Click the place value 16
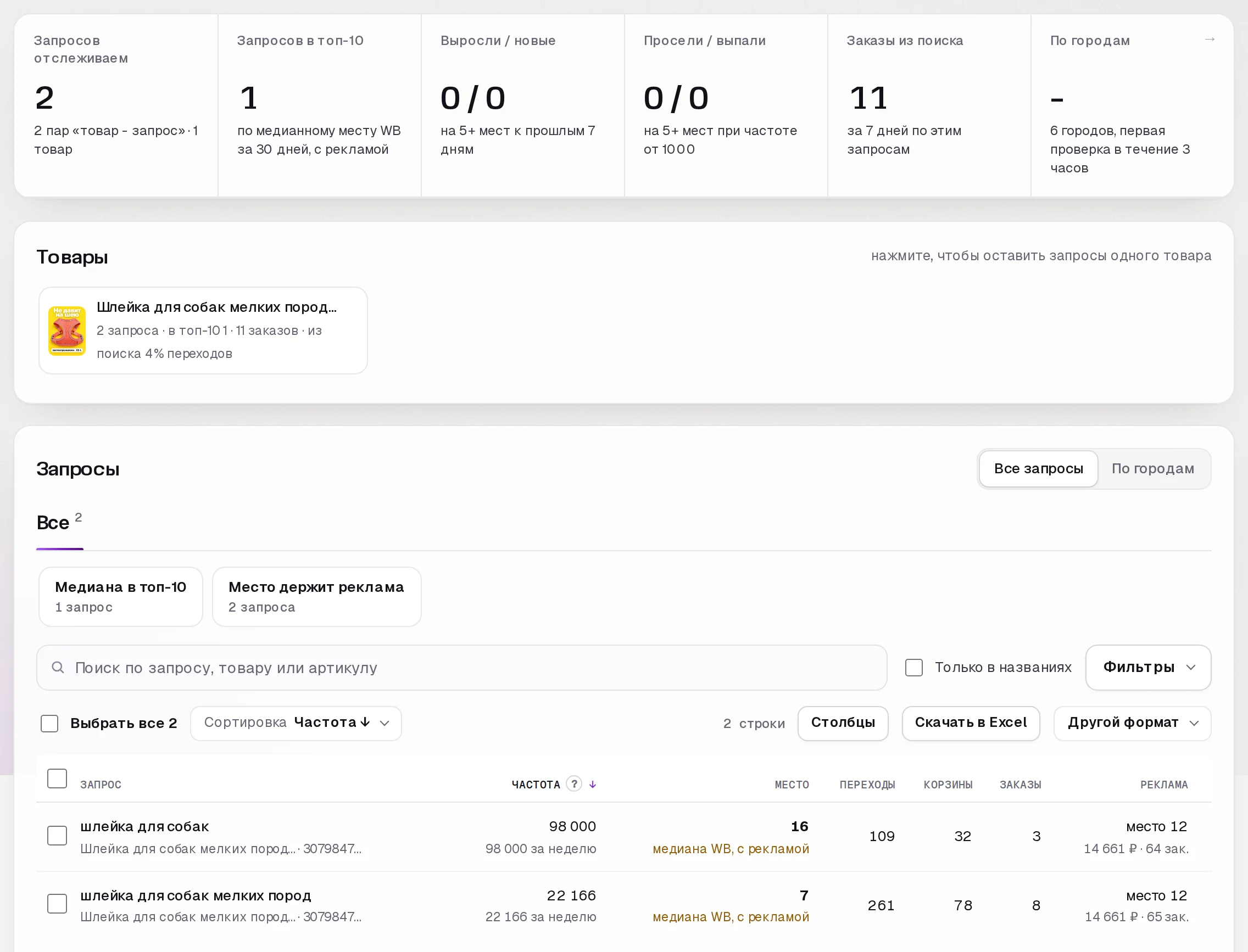This screenshot has height=952, width=1248. [x=799, y=827]
